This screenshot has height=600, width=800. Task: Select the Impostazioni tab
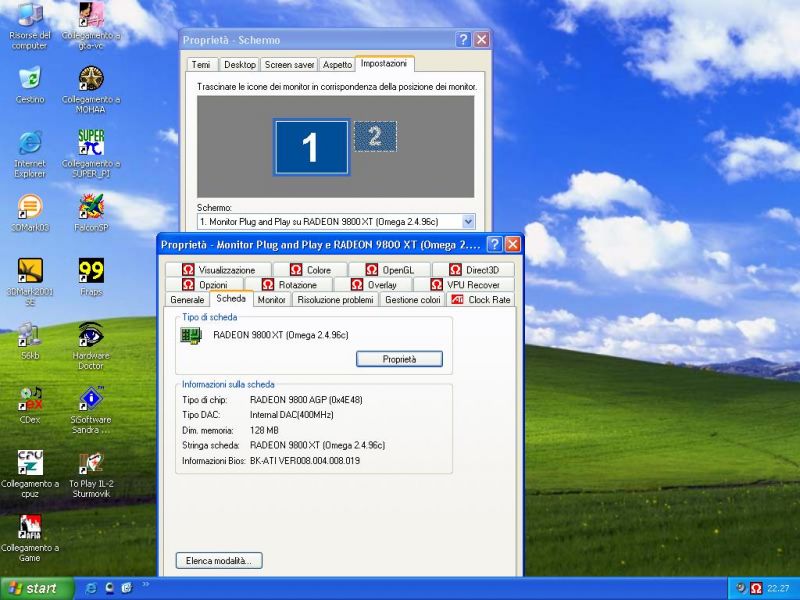[x=384, y=64]
